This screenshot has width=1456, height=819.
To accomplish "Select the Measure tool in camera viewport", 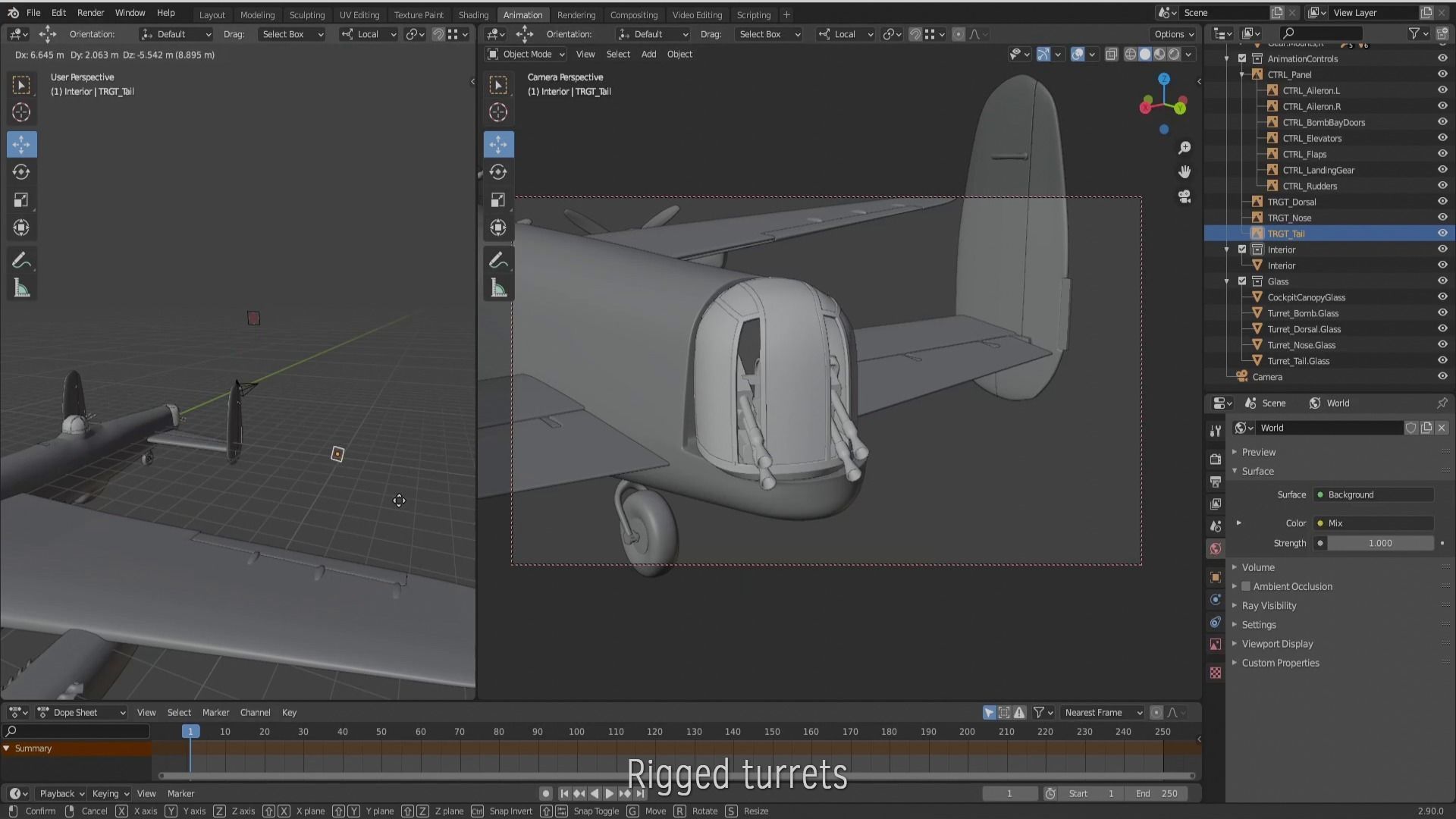I will point(498,288).
